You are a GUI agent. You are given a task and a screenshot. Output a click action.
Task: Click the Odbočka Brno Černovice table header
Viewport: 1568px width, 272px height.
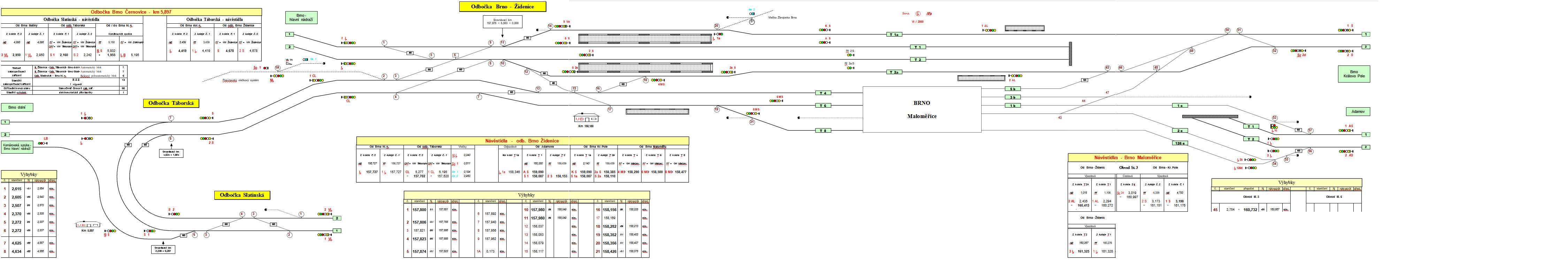point(131,11)
